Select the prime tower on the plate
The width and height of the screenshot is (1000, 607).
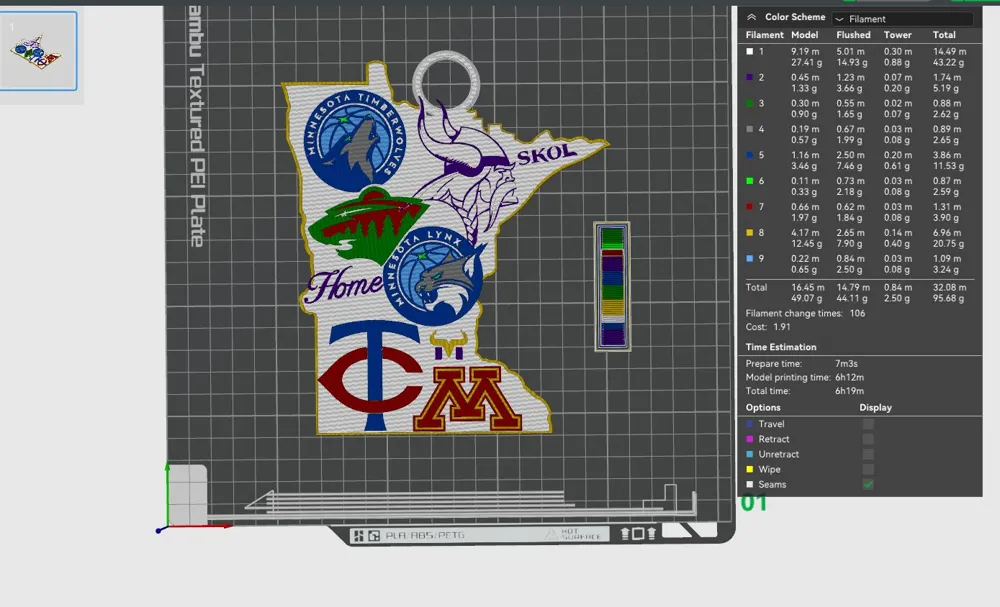[x=612, y=286]
